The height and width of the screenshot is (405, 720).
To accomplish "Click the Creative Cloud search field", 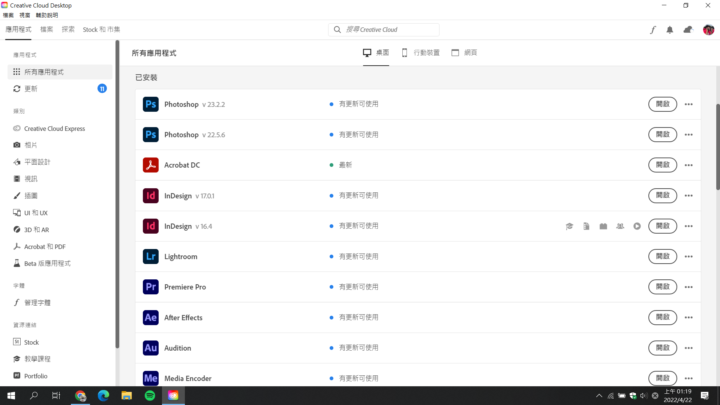I will pos(385,30).
